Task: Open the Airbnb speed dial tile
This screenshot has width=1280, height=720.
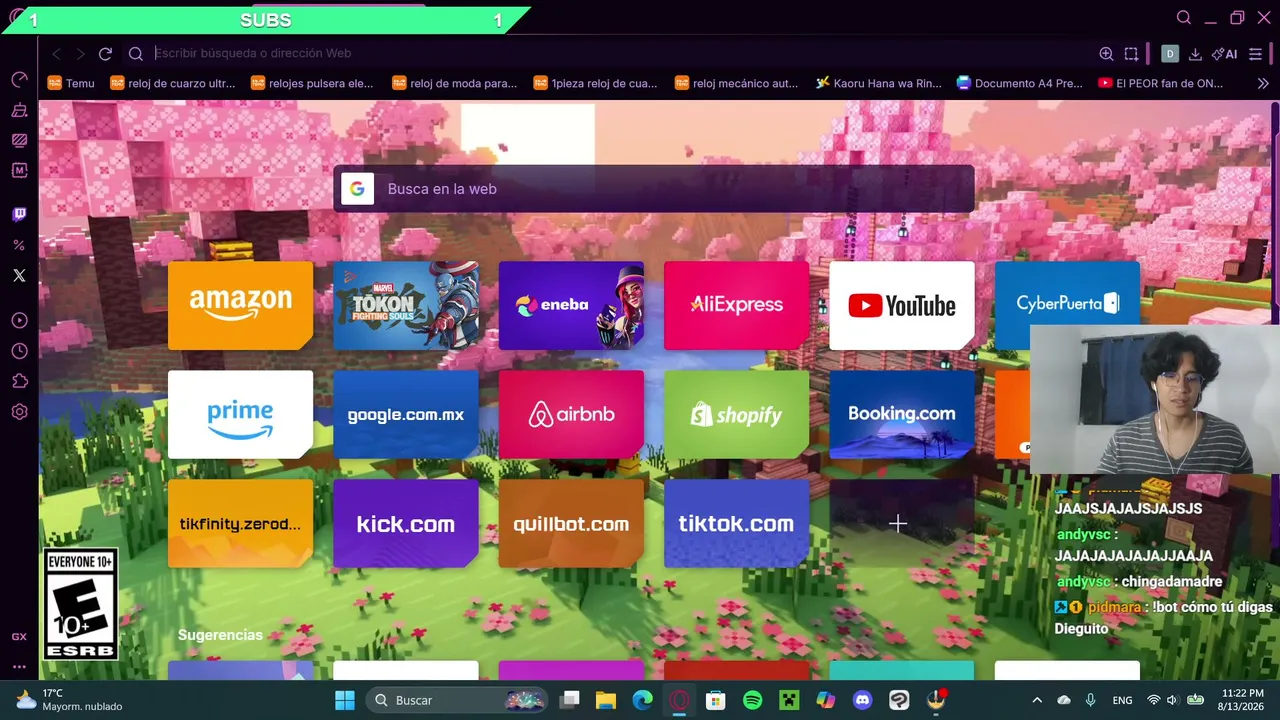Action: pyautogui.click(x=571, y=415)
